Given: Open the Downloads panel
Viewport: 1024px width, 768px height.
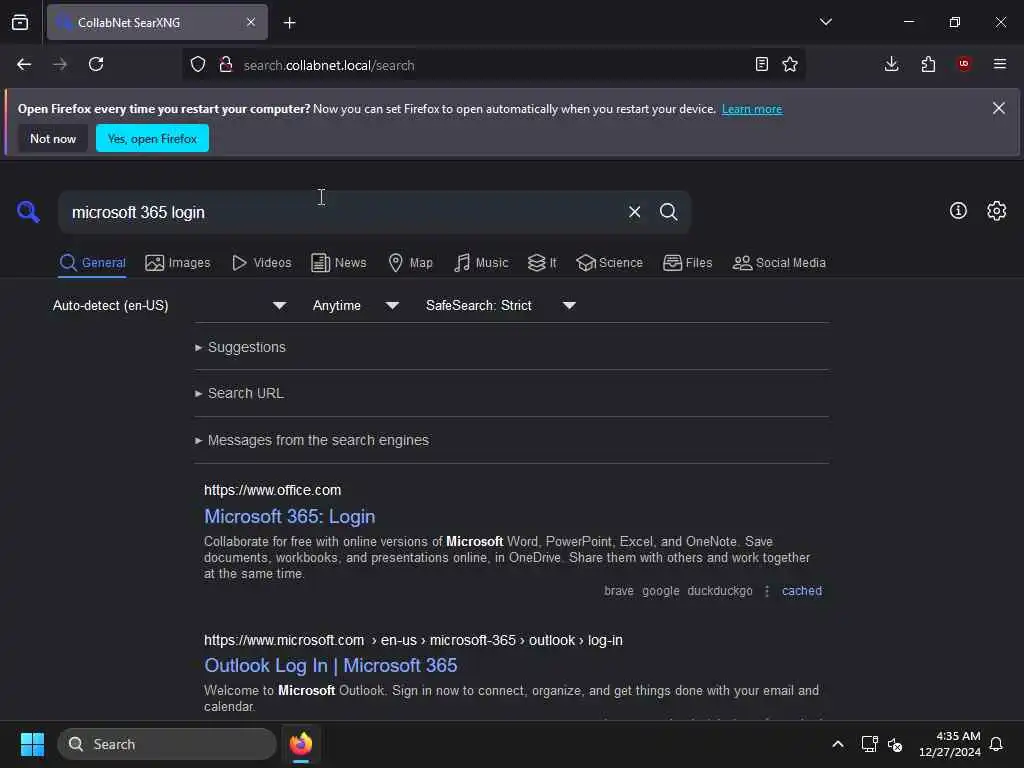Looking at the screenshot, I should point(891,64).
